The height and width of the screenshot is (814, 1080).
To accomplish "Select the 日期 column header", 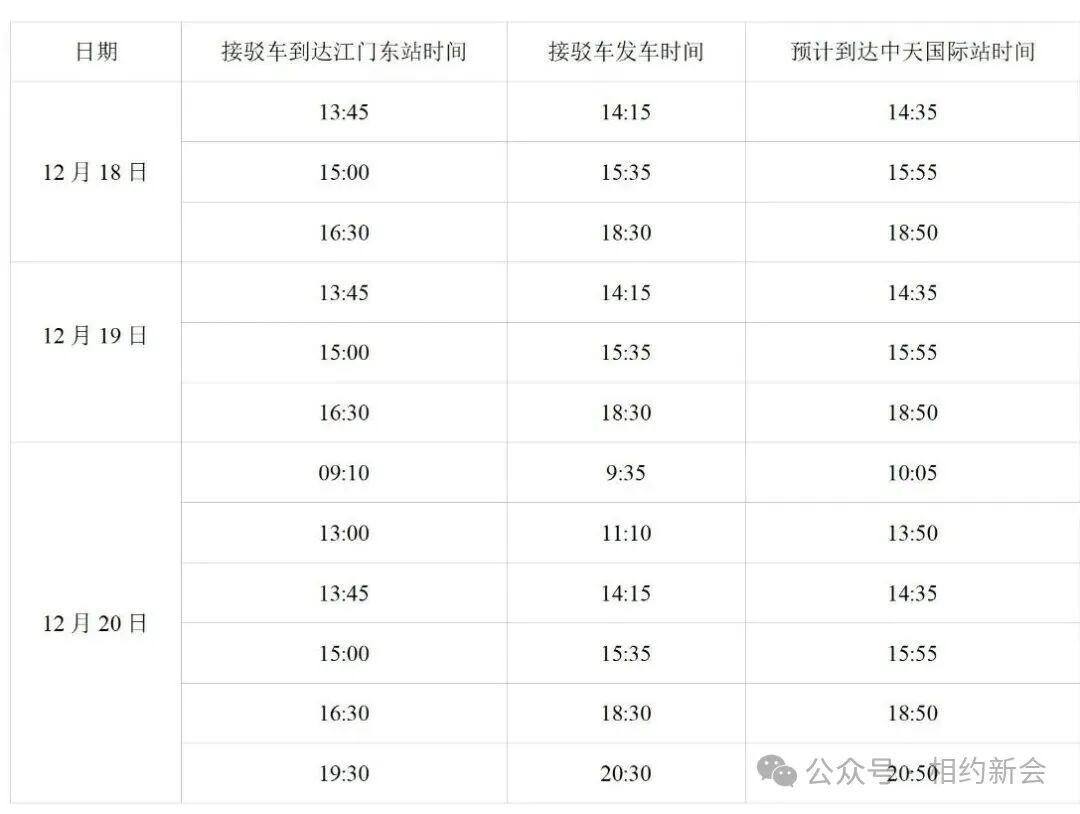I will 96,52.
